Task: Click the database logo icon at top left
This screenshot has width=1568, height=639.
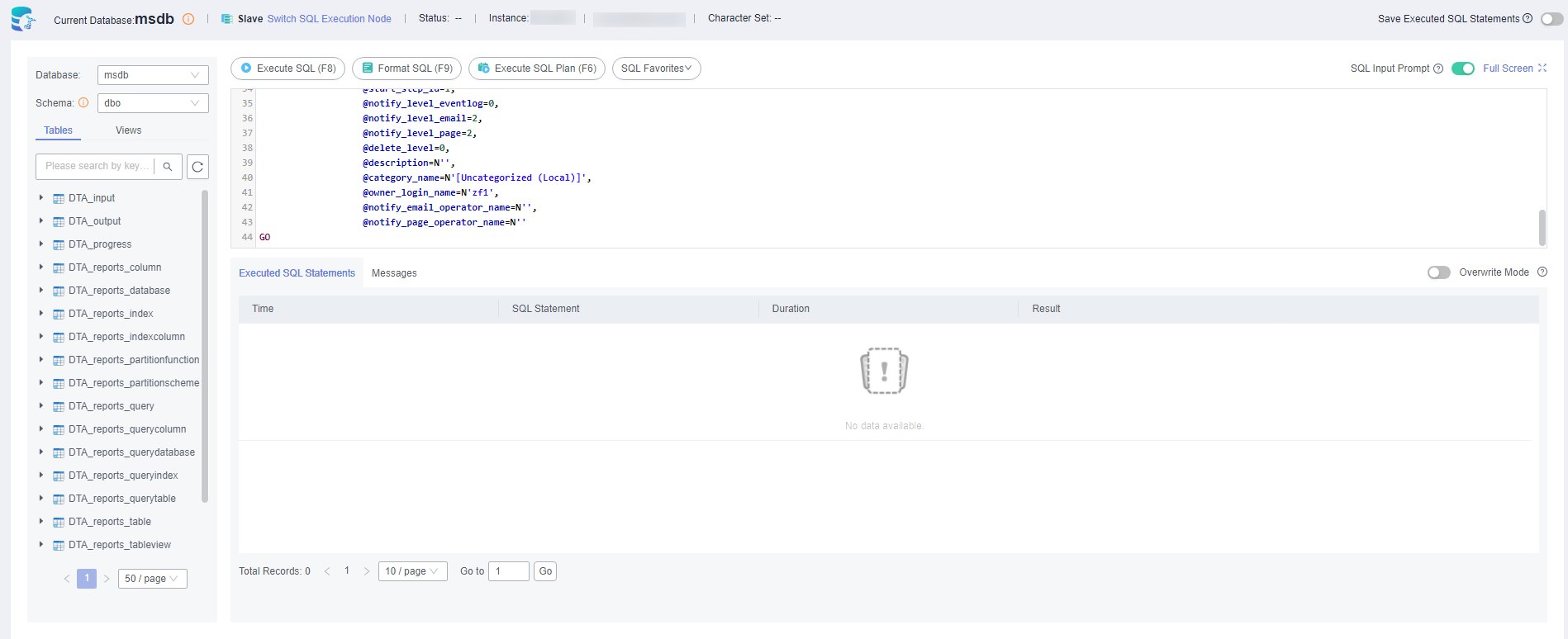Action: (x=23, y=18)
